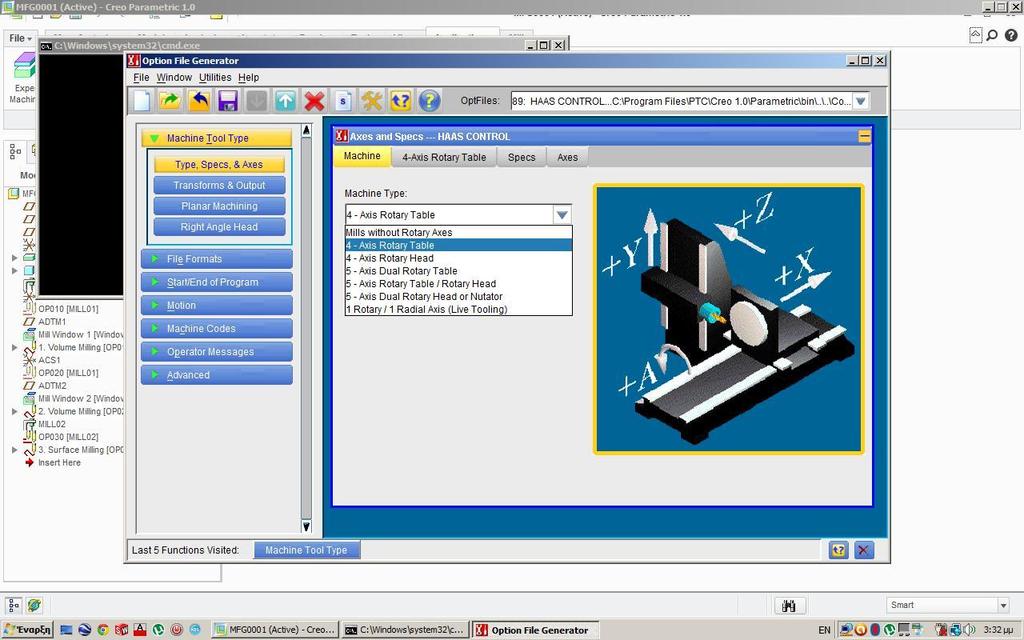Switch to the Specs tab

point(521,157)
